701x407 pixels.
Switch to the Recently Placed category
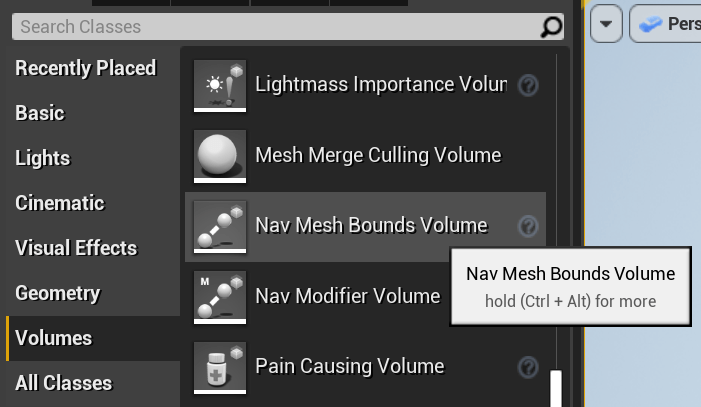pos(86,68)
